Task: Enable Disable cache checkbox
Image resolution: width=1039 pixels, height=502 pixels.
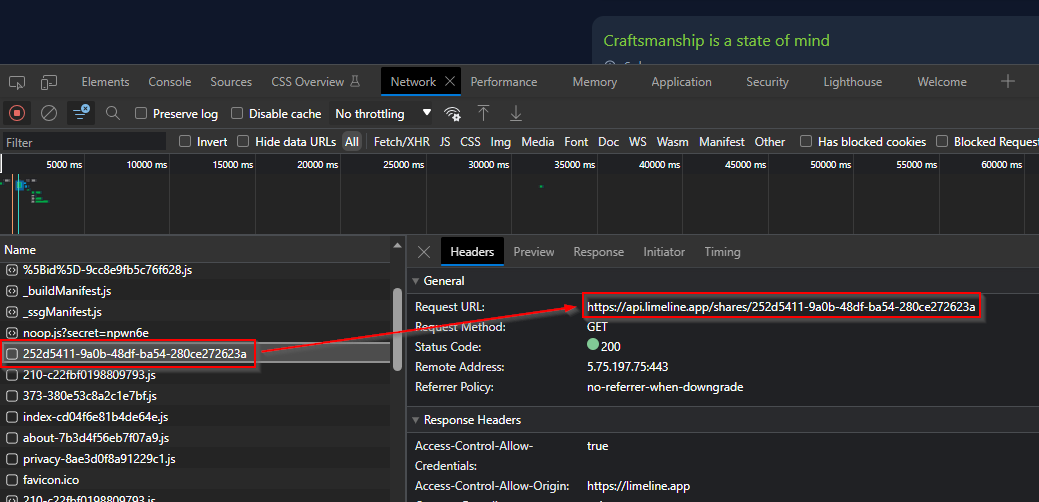Action: click(x=238, y=114)
